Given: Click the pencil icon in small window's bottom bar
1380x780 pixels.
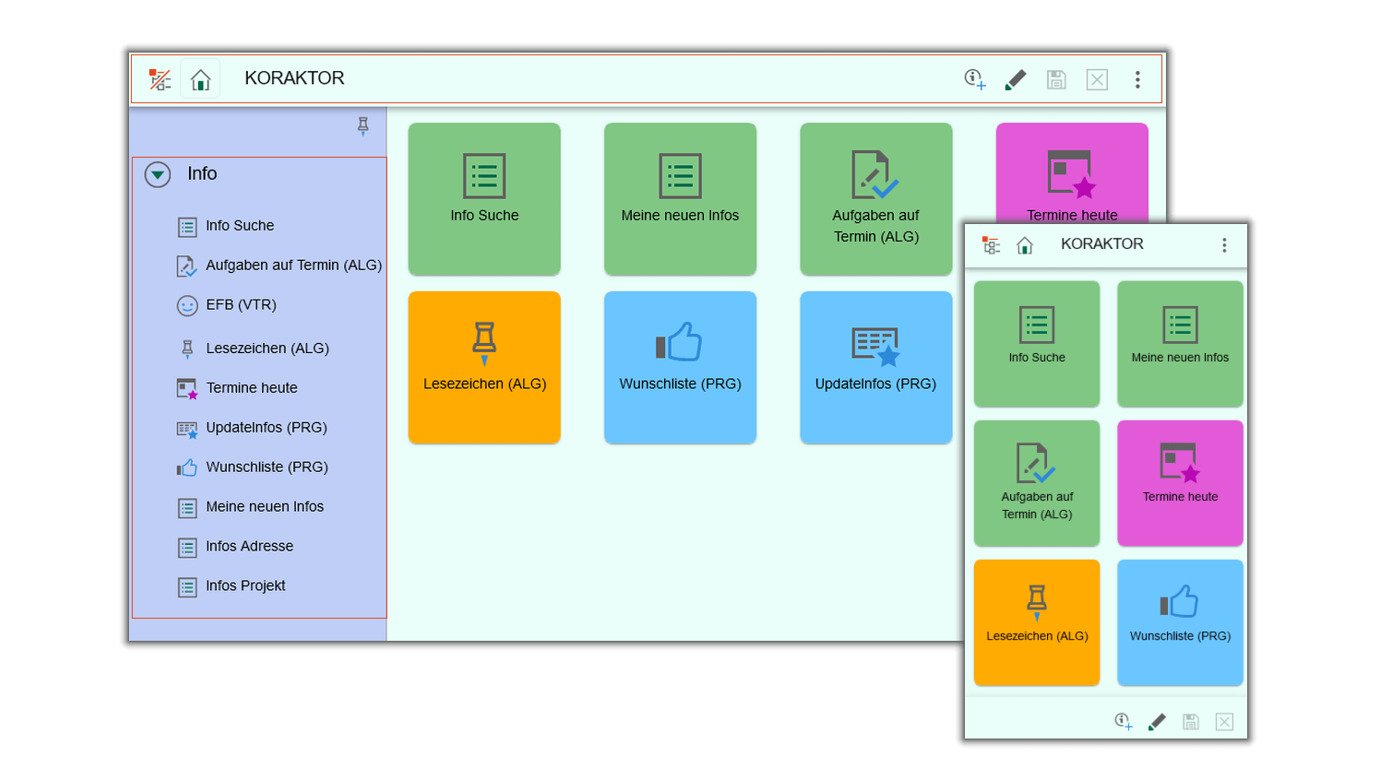Looking at the screenshot, I should [1157, 722].
